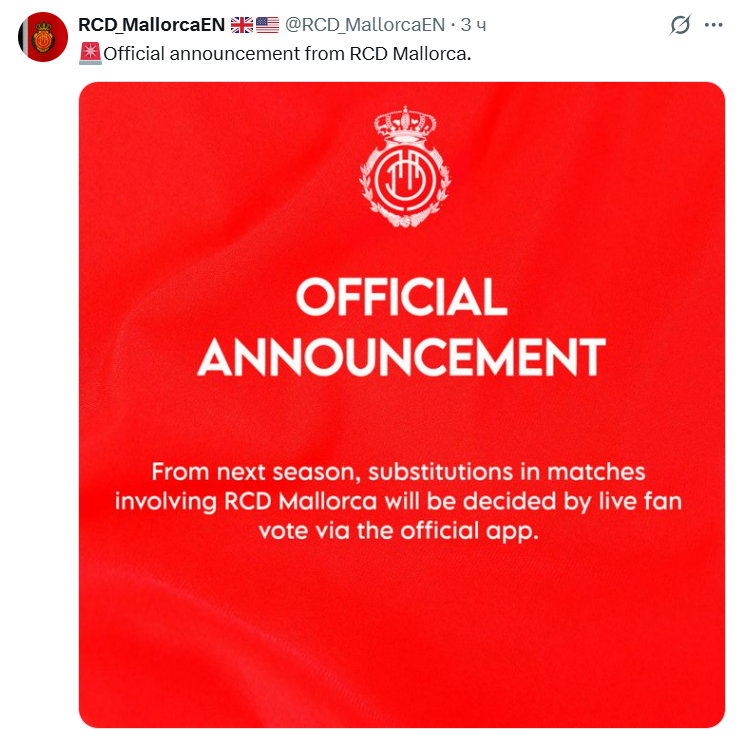Click the @RCD_MallorcaEN handle
The width and height of the screenshot is (743, 734).
coord(366,25)
